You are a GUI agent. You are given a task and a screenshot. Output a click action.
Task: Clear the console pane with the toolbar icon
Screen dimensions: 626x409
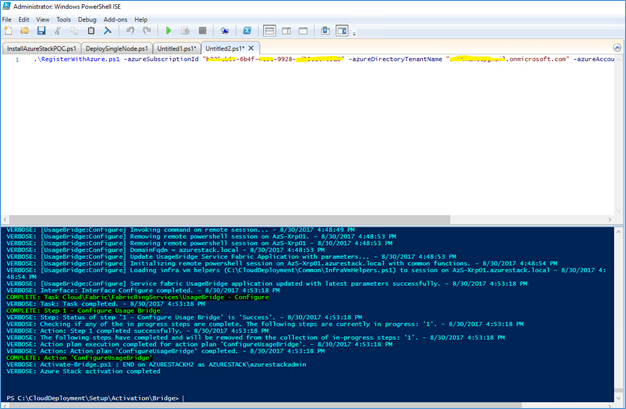(107, 31)
